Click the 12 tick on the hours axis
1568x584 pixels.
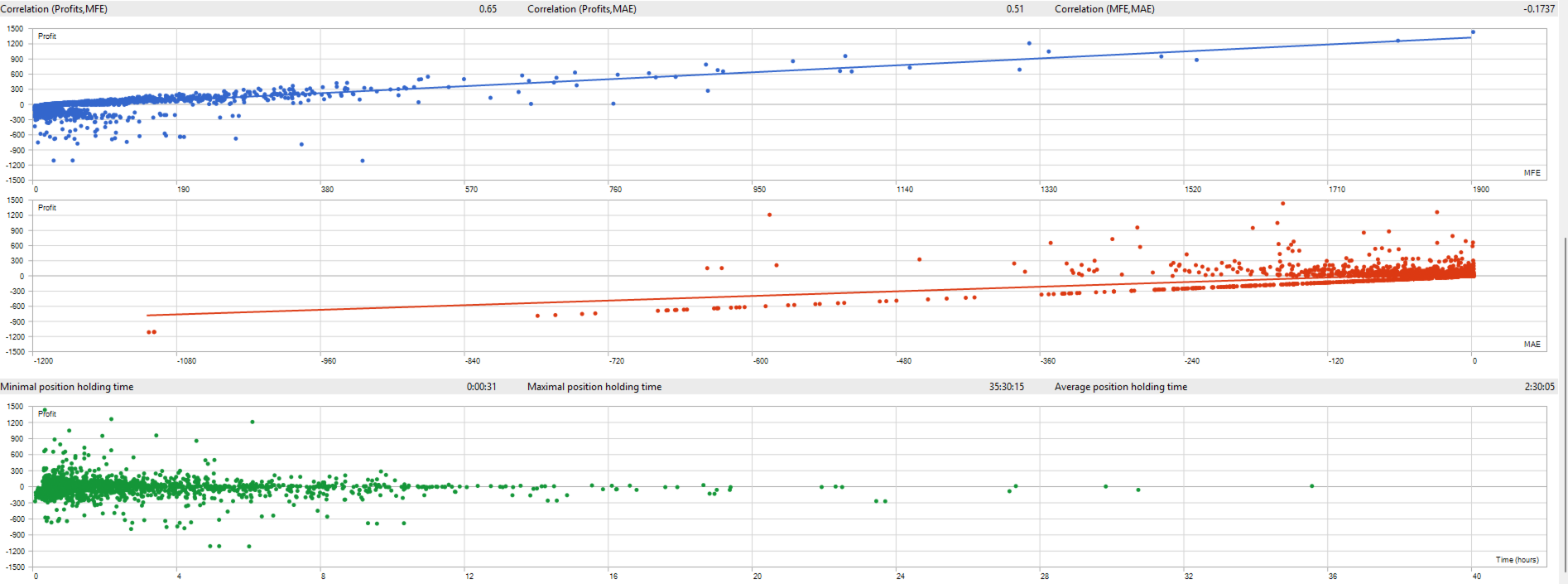click(469, 577)
